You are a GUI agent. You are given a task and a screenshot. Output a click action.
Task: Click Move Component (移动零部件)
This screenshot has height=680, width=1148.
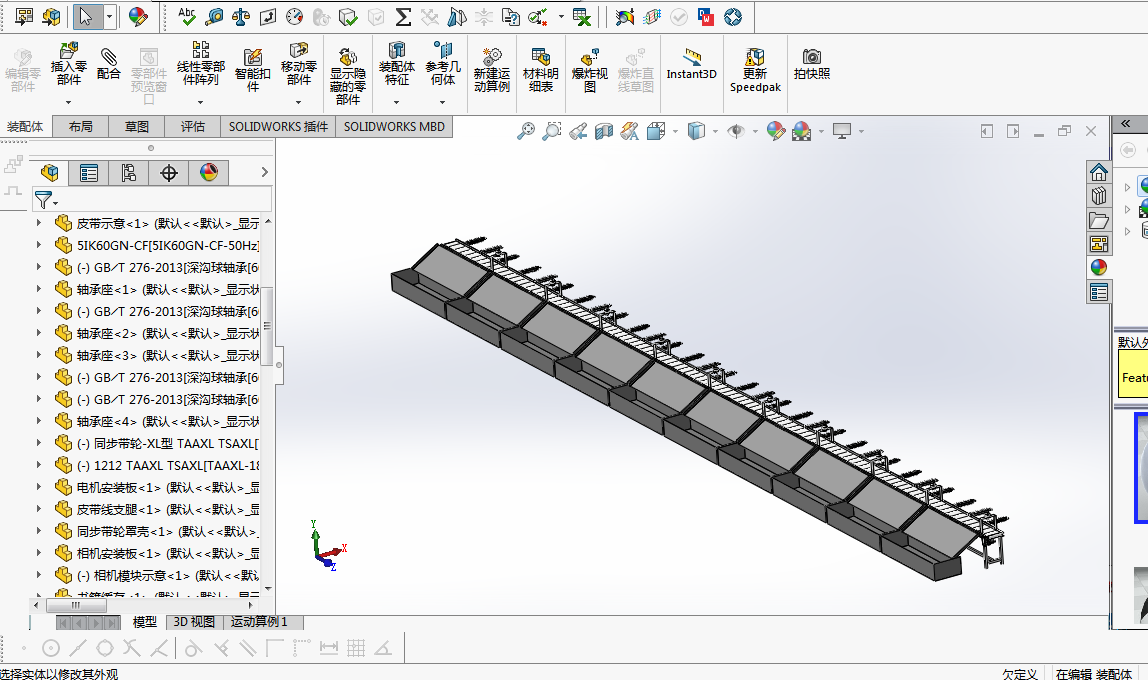click(x=299, y=64)
